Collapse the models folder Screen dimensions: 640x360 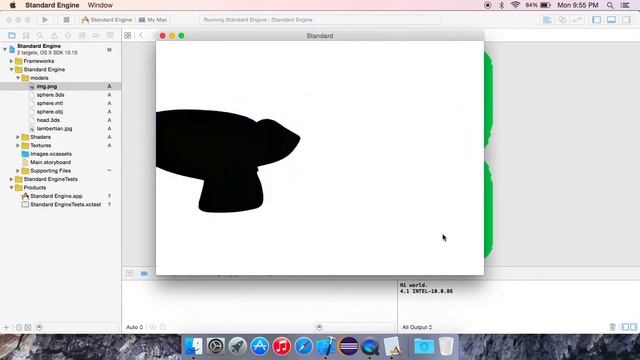[18, 78]
